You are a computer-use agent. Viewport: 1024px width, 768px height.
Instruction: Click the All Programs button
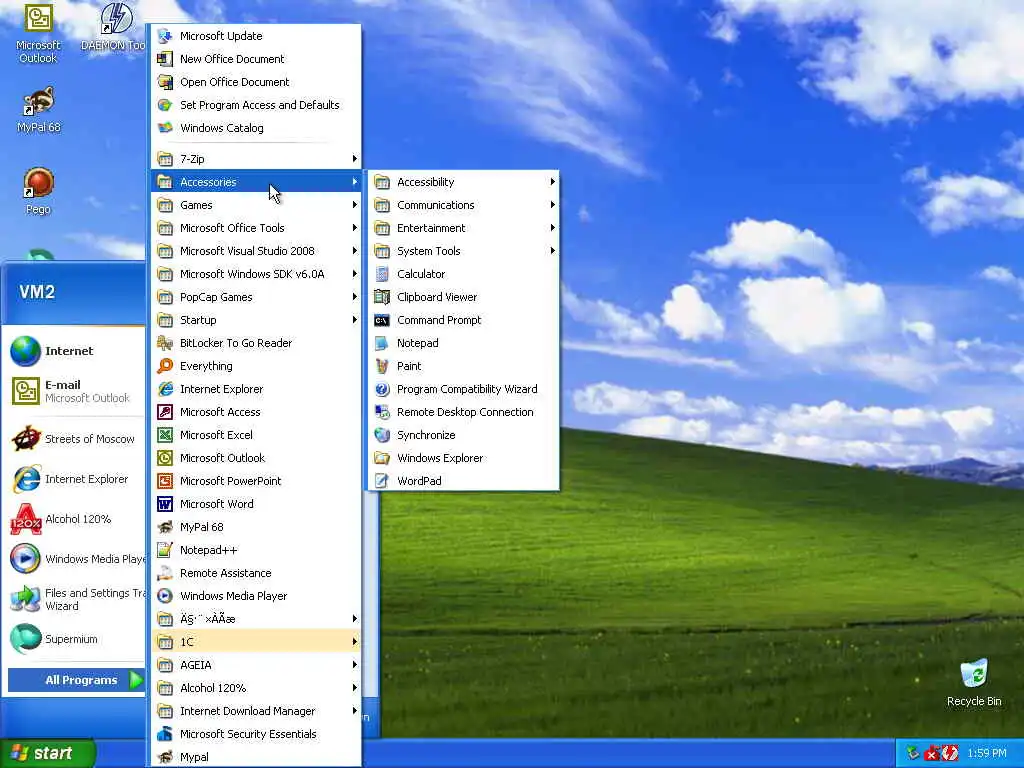(x=76, y=680)
